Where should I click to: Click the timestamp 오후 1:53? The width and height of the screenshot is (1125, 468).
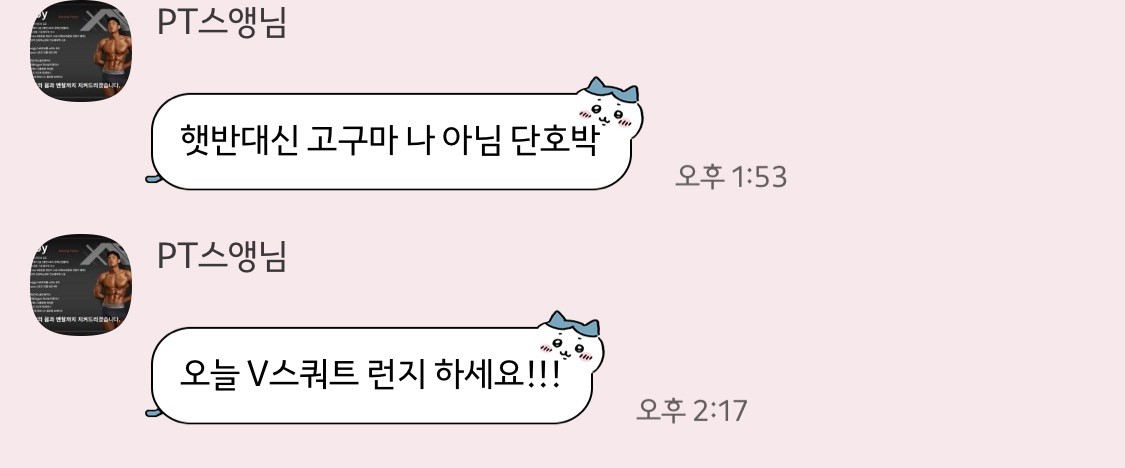(731, 177)
